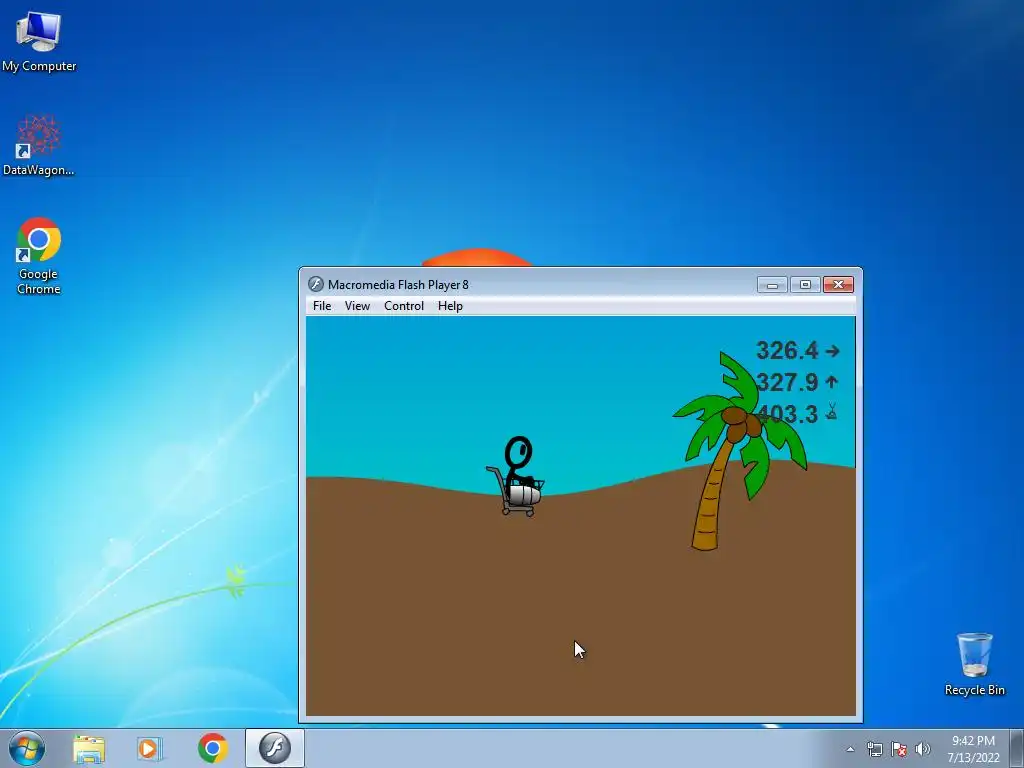Close the Macromedia Flash Player 8 window
The image size is (1024, 768).
839,284
